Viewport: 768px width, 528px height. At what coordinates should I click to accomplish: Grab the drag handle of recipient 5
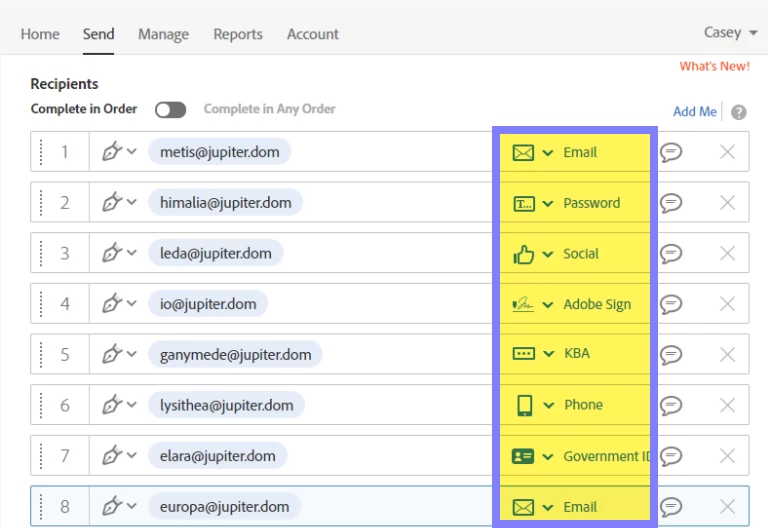click(41, 355)
